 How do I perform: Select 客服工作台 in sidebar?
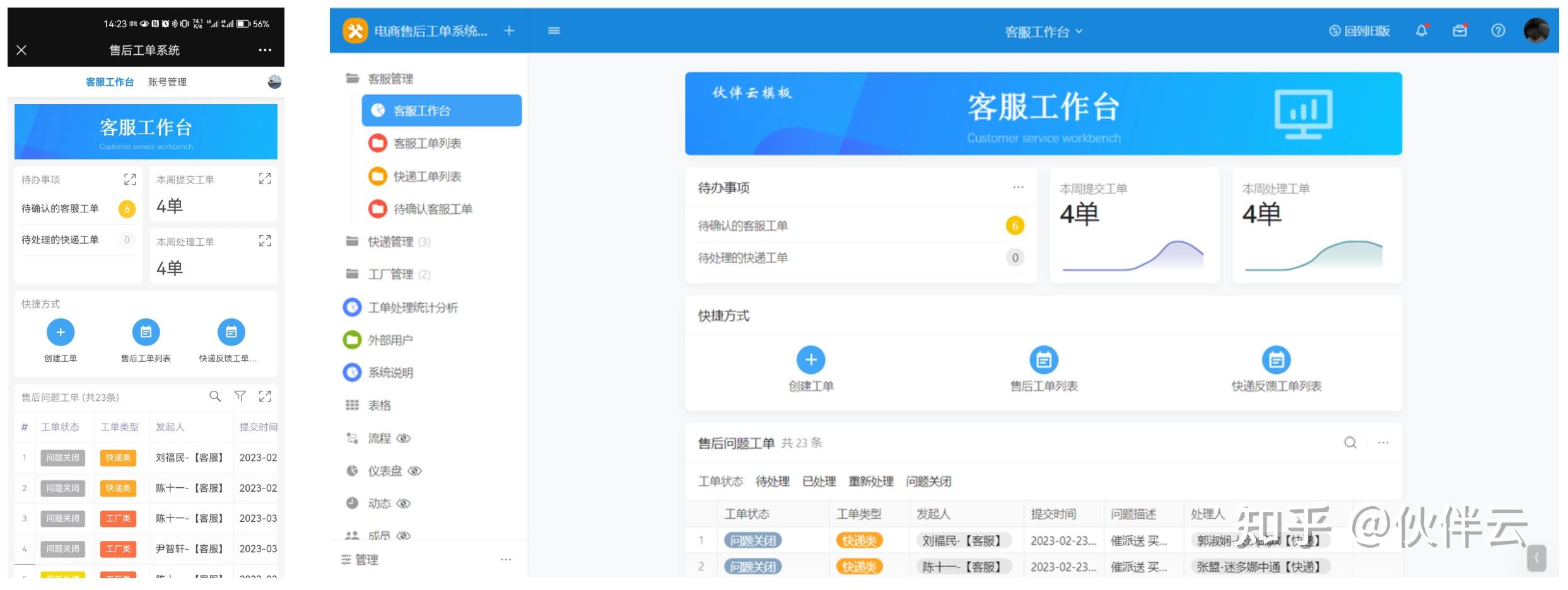pos(442,110)
